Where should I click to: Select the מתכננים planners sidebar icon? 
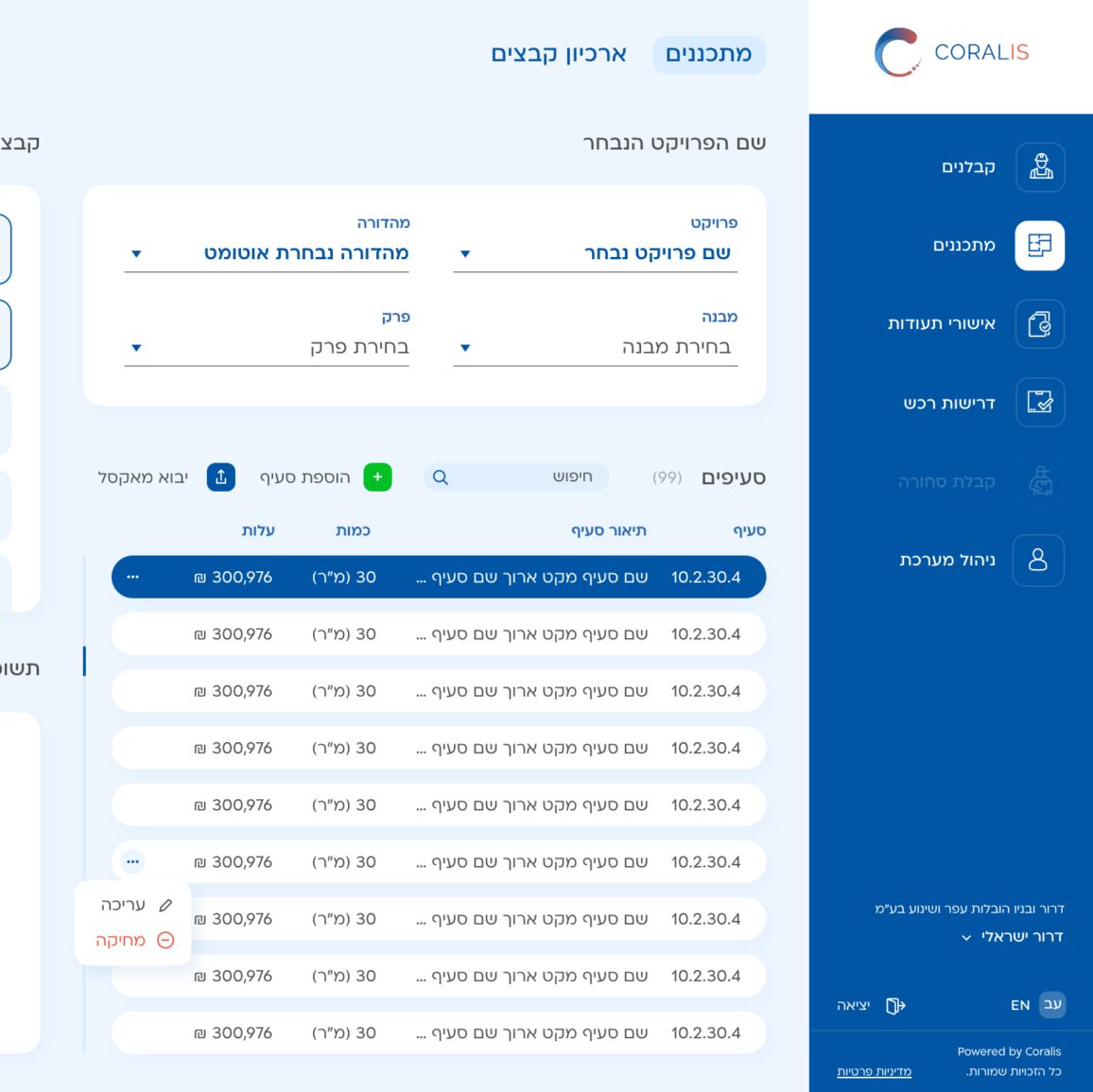(1039, 245)
